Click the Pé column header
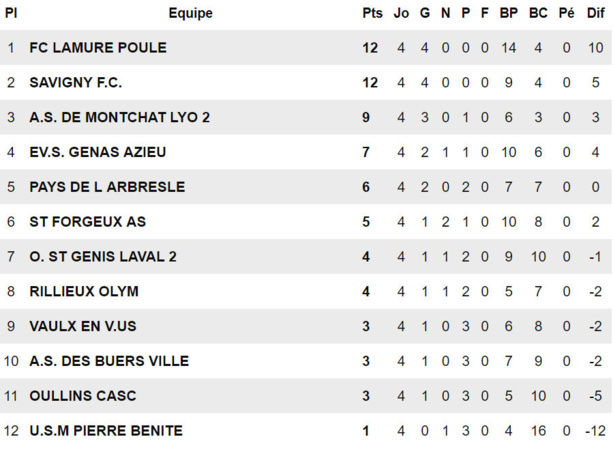 567,14
